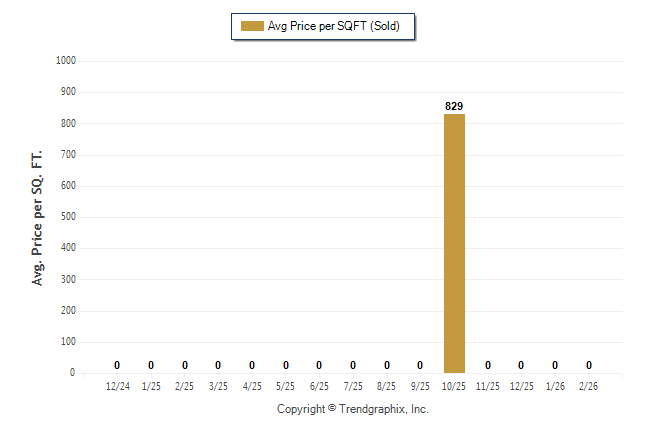This screenshot has height=434, width=646.
Task: Click the zero value above 9/25
Action: (x=420, y=365)
